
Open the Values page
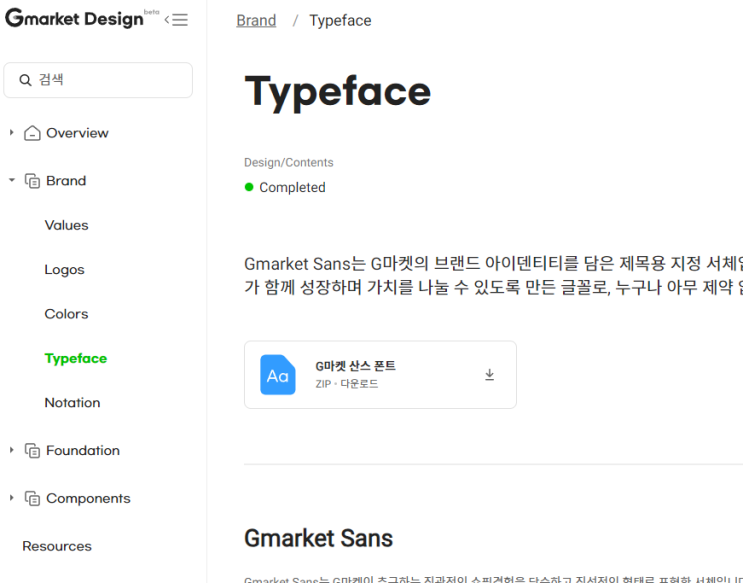click(x=66, y=225)
